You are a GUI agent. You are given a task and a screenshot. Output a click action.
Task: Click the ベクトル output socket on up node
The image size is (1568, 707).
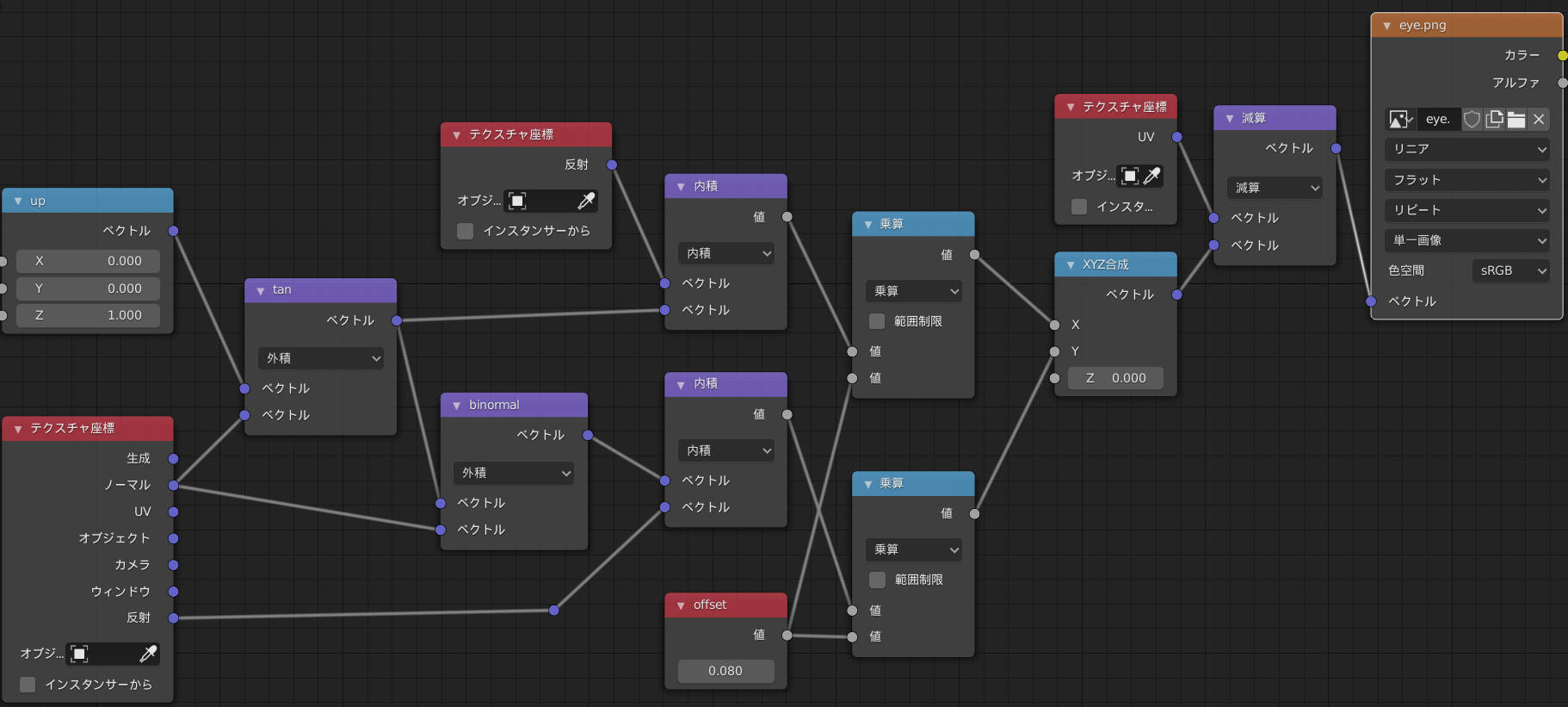click(173, 231)
